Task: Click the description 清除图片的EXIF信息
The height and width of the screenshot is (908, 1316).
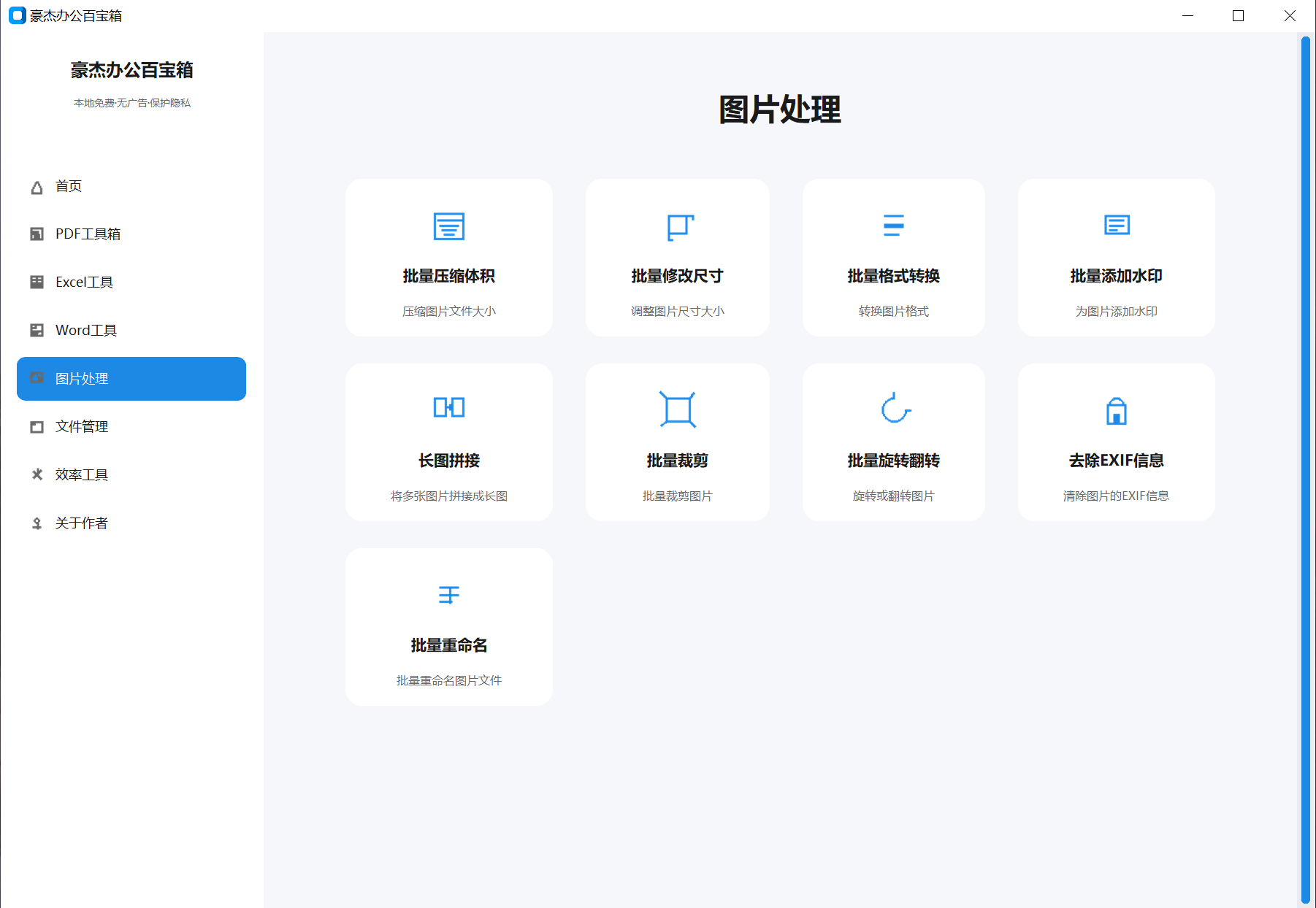Action: 1117,496
